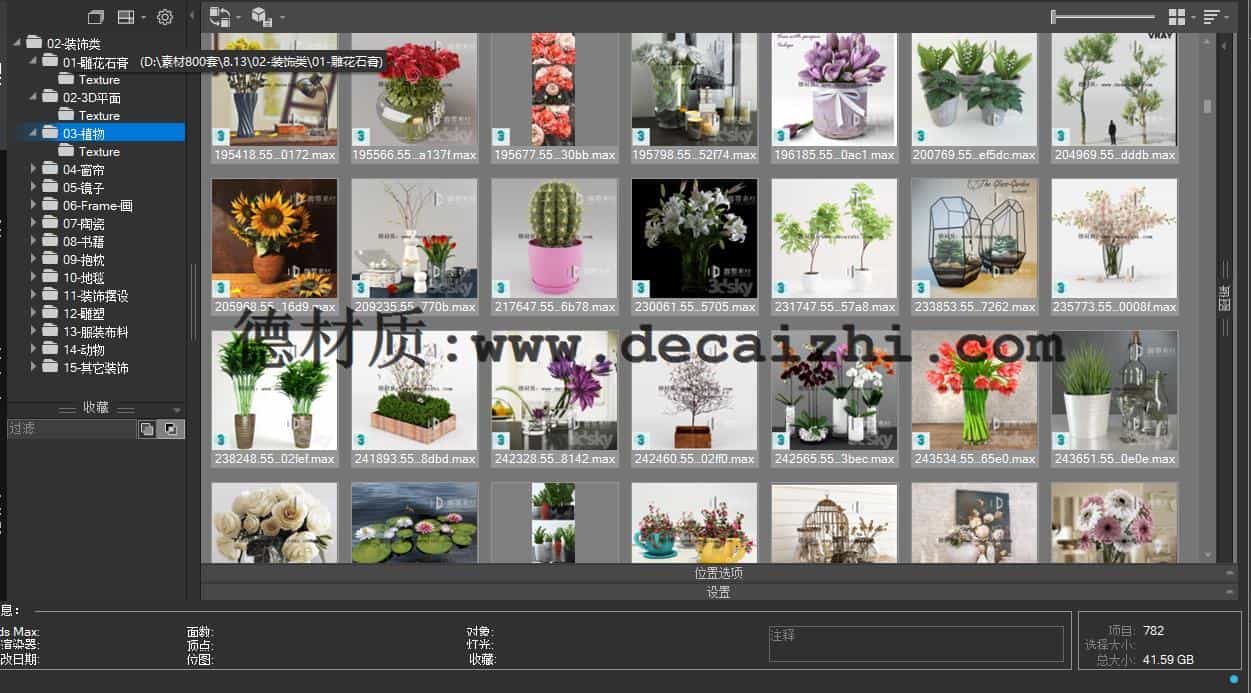Click the 过滤 filter input field

click(x=70, y=429)
